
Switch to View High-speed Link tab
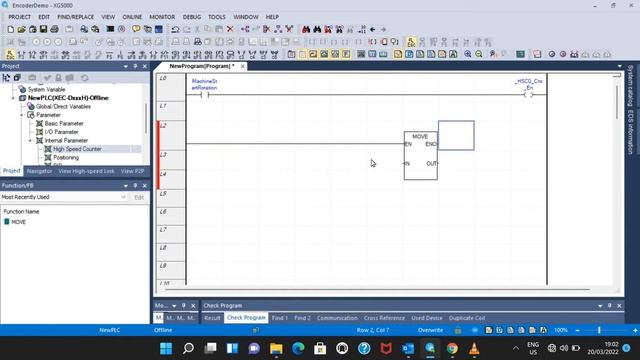86,171
